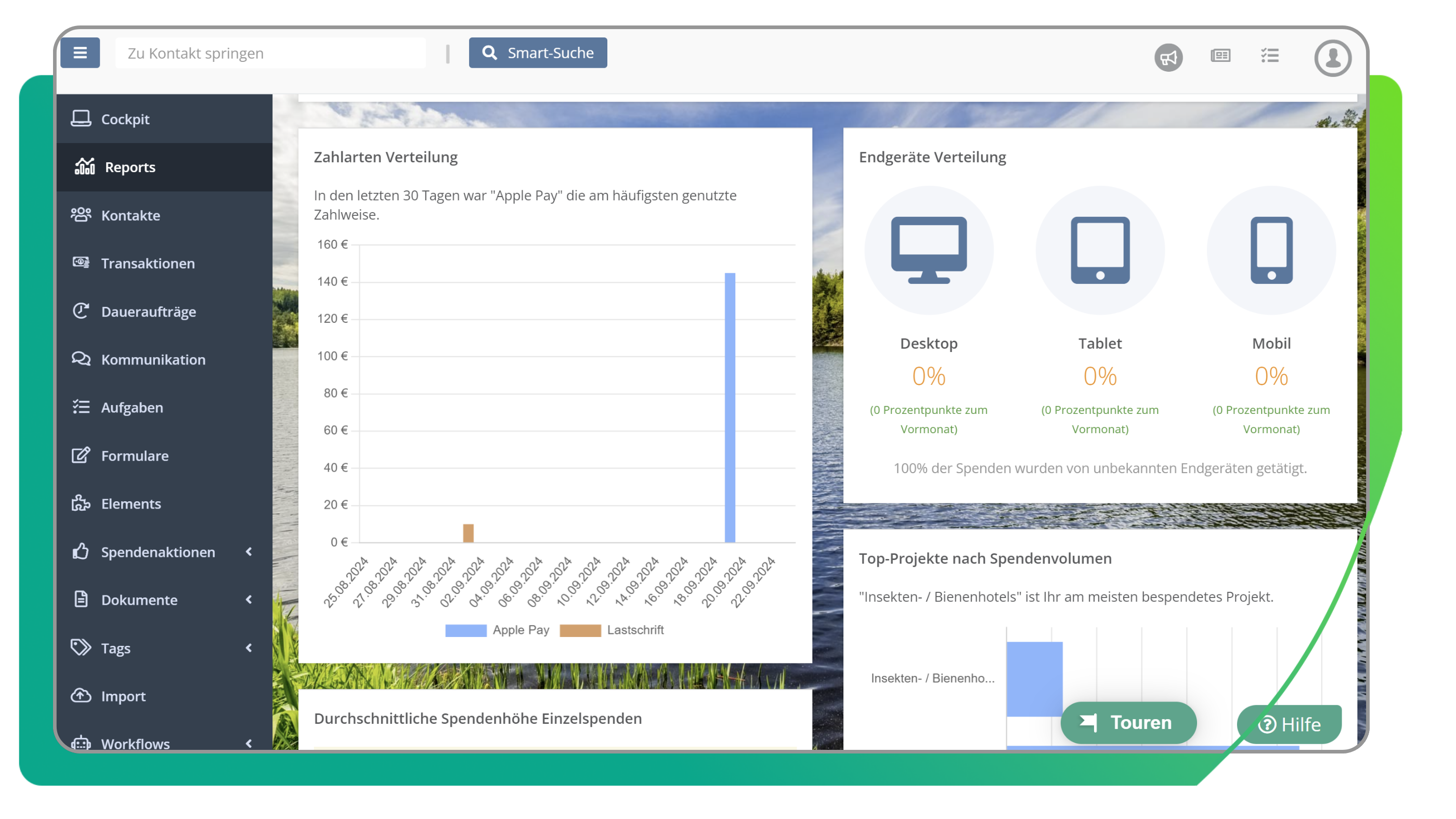
Task: Click the Smart-Suche button
Action: pos(538,53)
